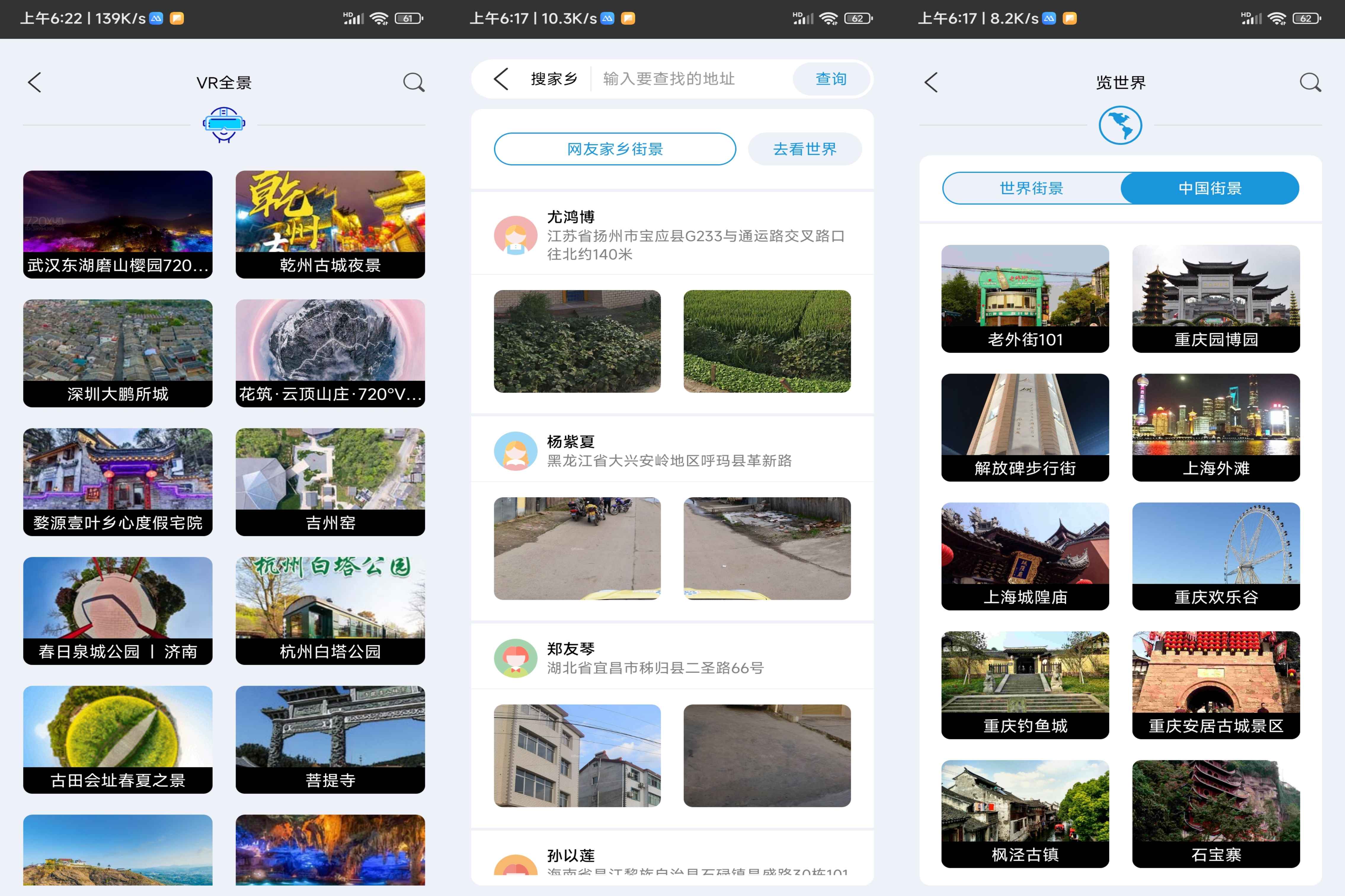Tap the 览世界 back arrow

931,82
